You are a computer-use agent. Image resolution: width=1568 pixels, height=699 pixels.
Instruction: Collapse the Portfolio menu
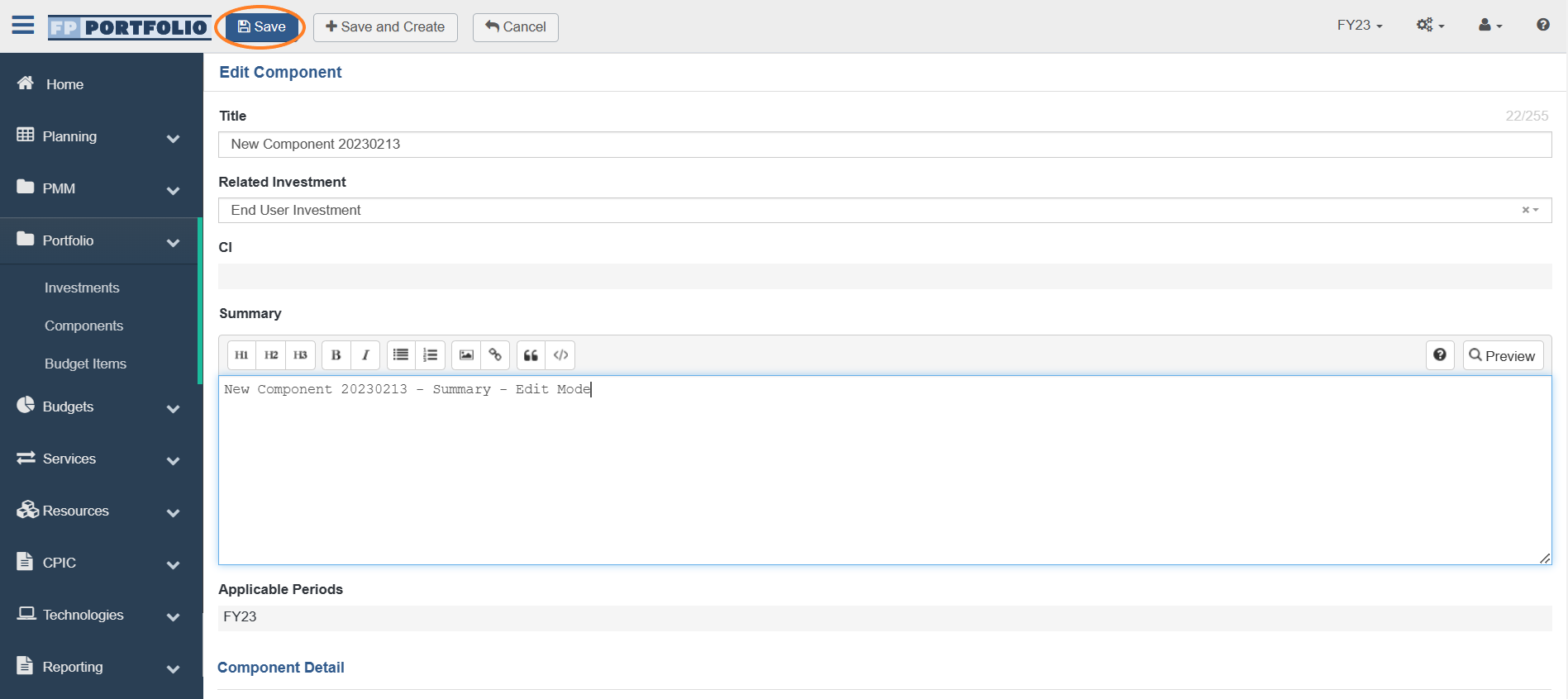[x=99, y=240]
